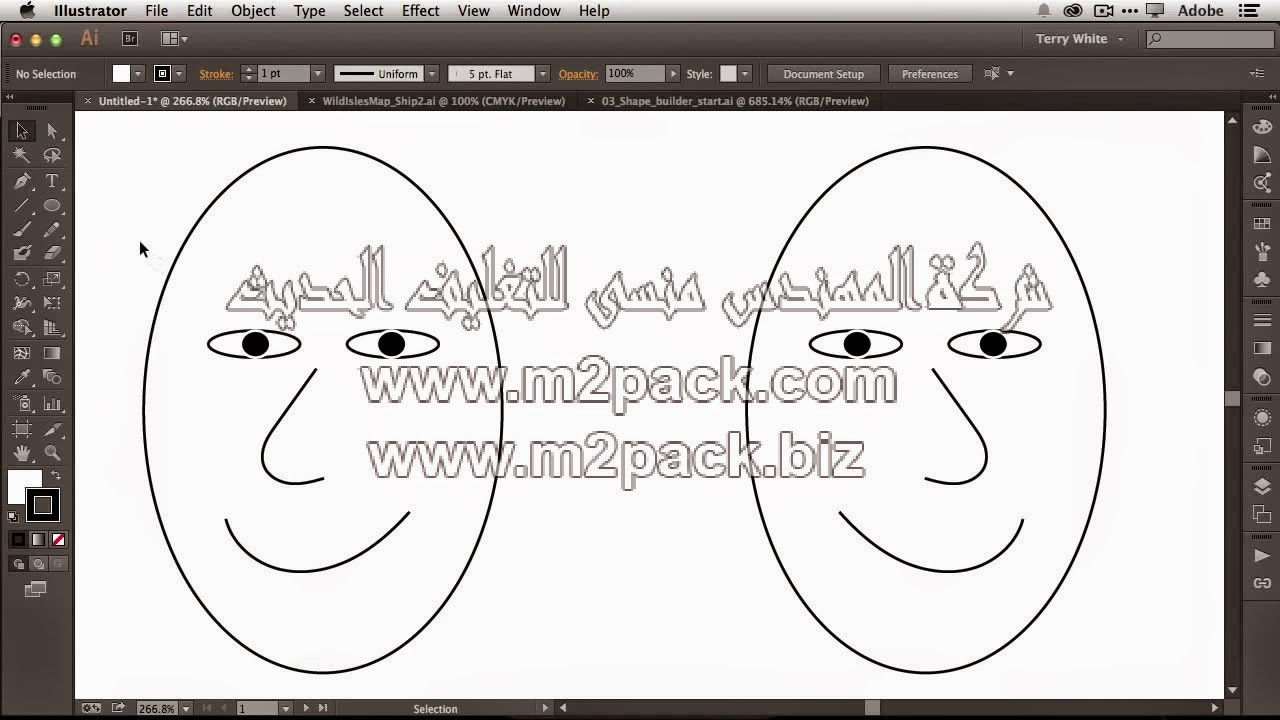Select the Blob Brush tool
This screenshot has height=720, width=1280.
pyautogui.click(x=21, y=253)
